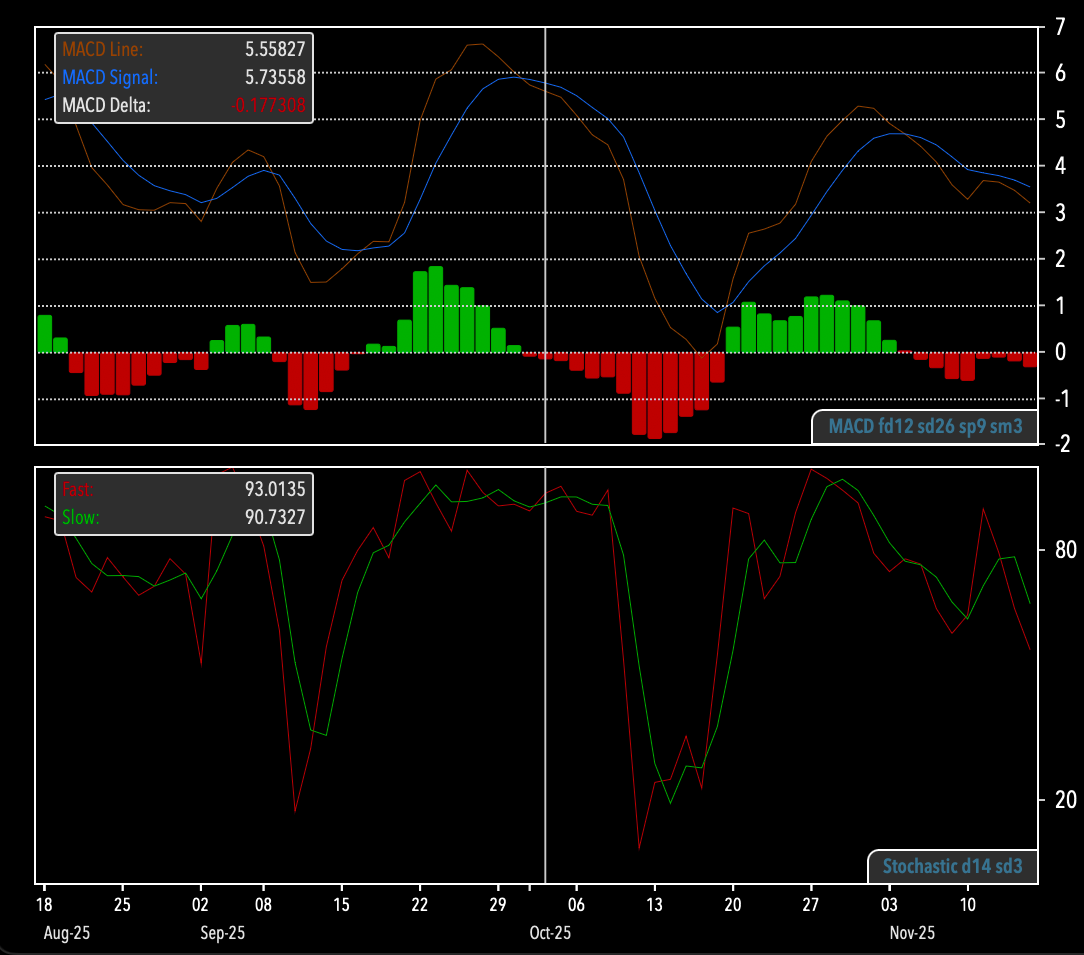This screenshot has height=955, width=1084.
Task: Click the Nov-25 month label
Action: pyautogui.click(x=912, y=933)
